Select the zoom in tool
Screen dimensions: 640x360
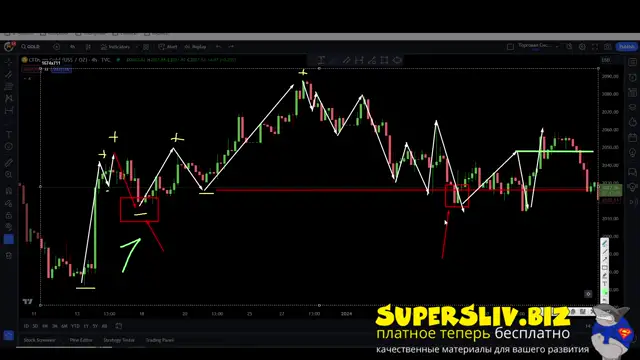pyautogui.click(x=9, y=175)
